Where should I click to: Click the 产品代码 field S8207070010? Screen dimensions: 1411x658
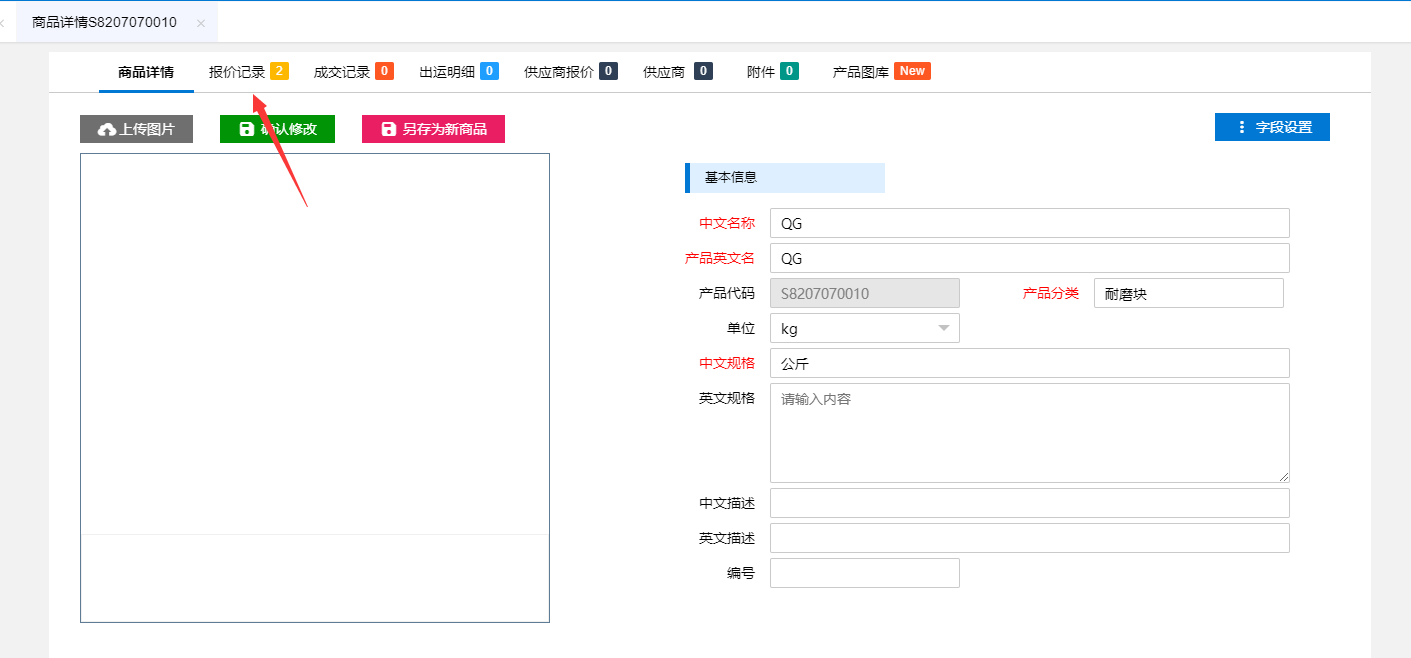click(x=864, y=293)
